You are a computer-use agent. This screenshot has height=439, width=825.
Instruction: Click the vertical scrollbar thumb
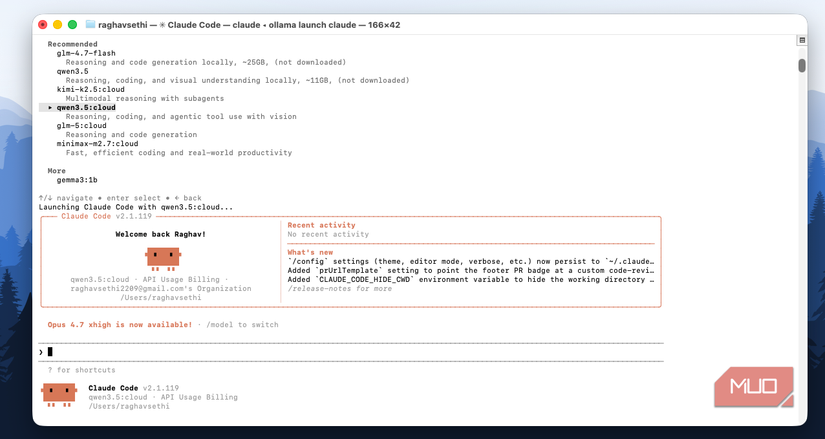[x=802, y=65]
